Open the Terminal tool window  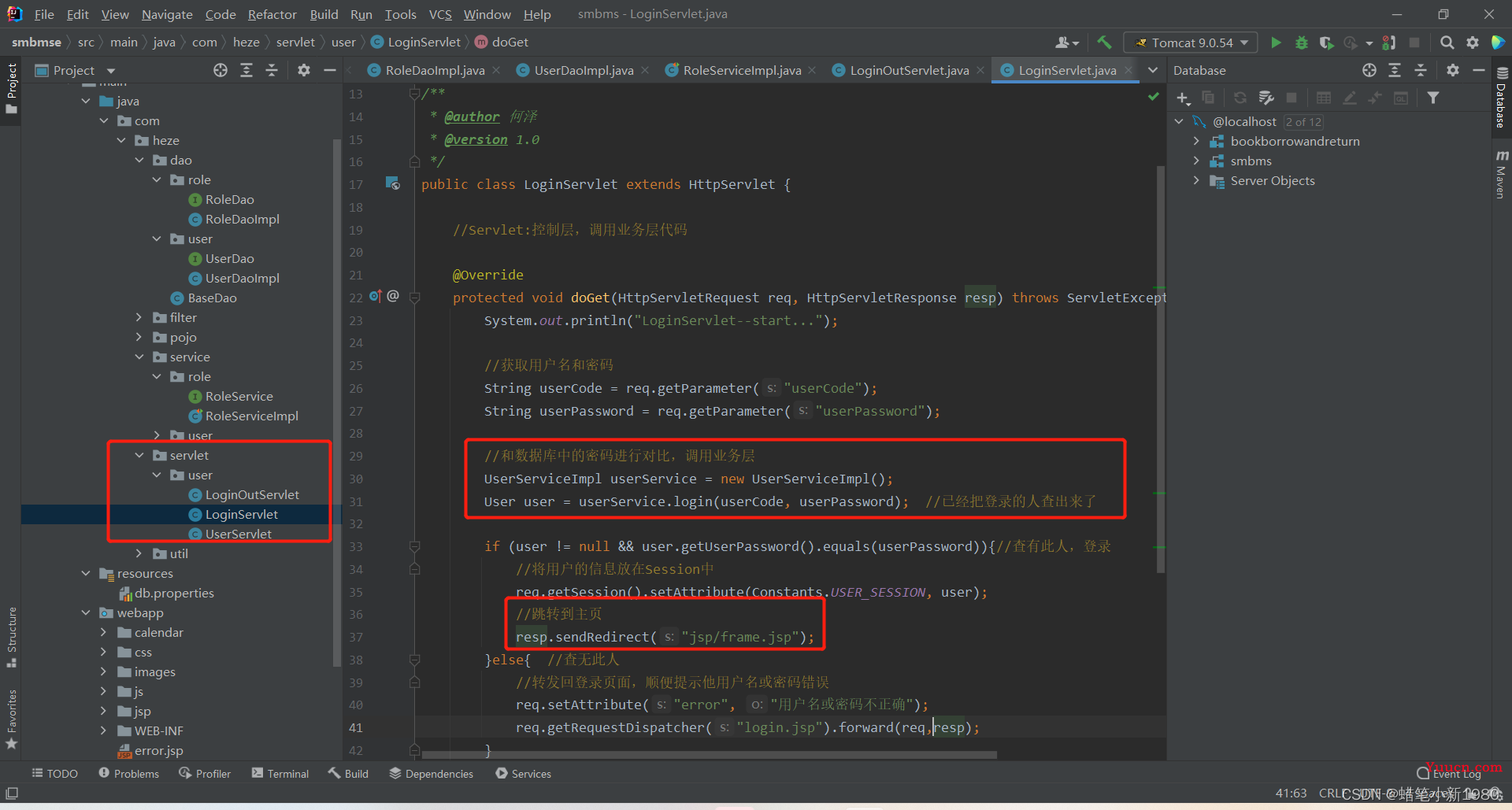(x=280, y=774)
